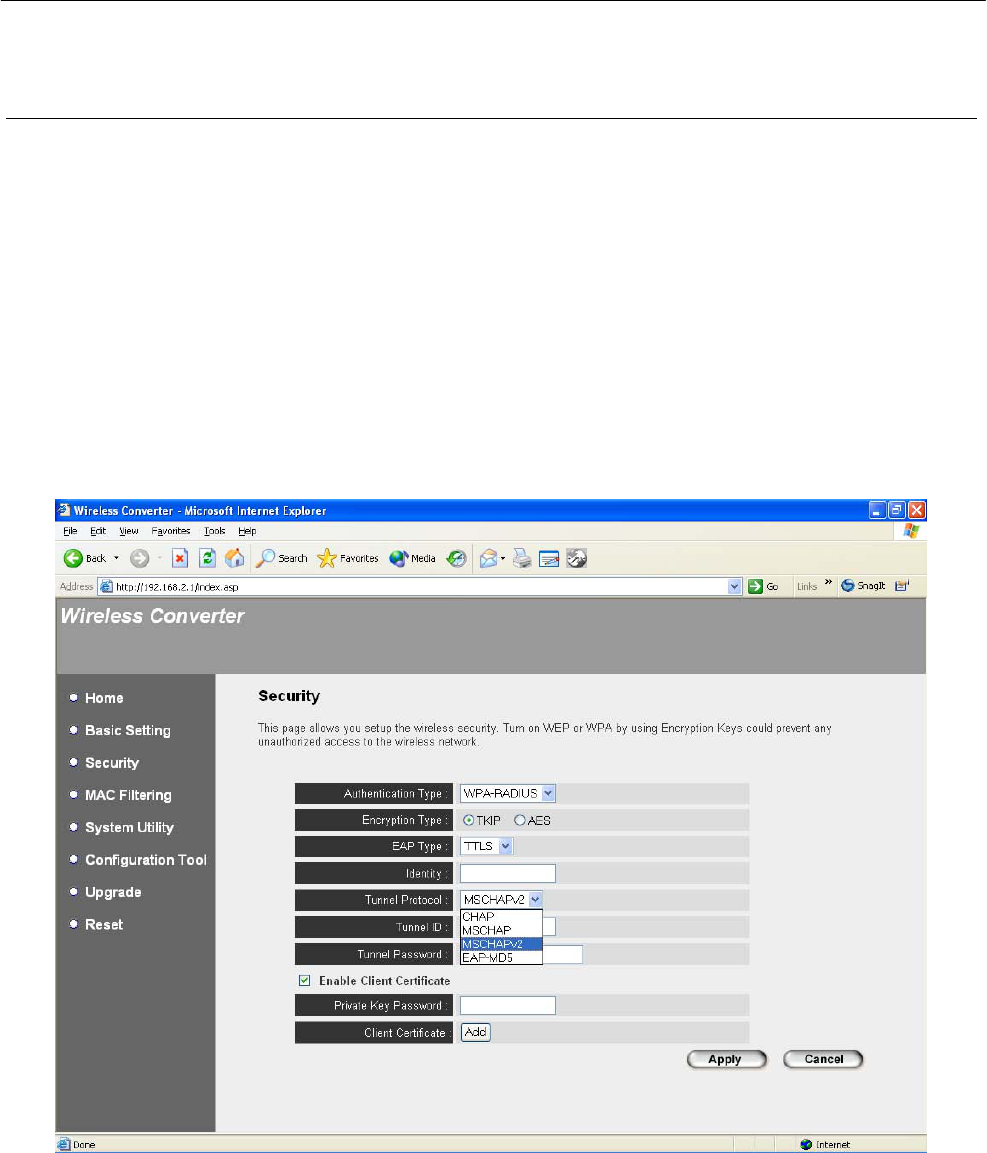Click the Internet Explorer title bar icon

(x=65, y=510)
